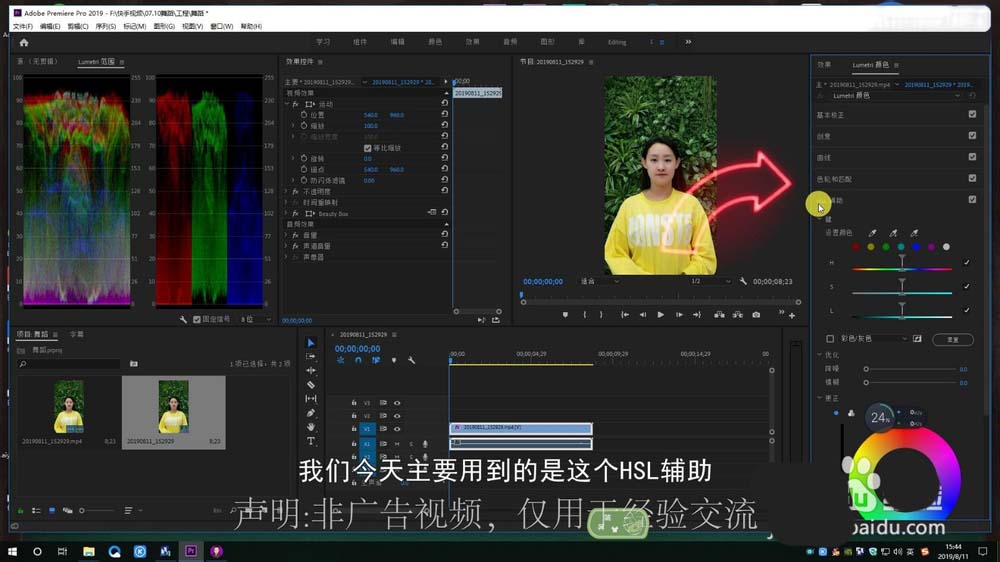This screenshot has height=562, width=1000.
Task: Switch to Effects tab in right panel
Action: click(825, 64)
